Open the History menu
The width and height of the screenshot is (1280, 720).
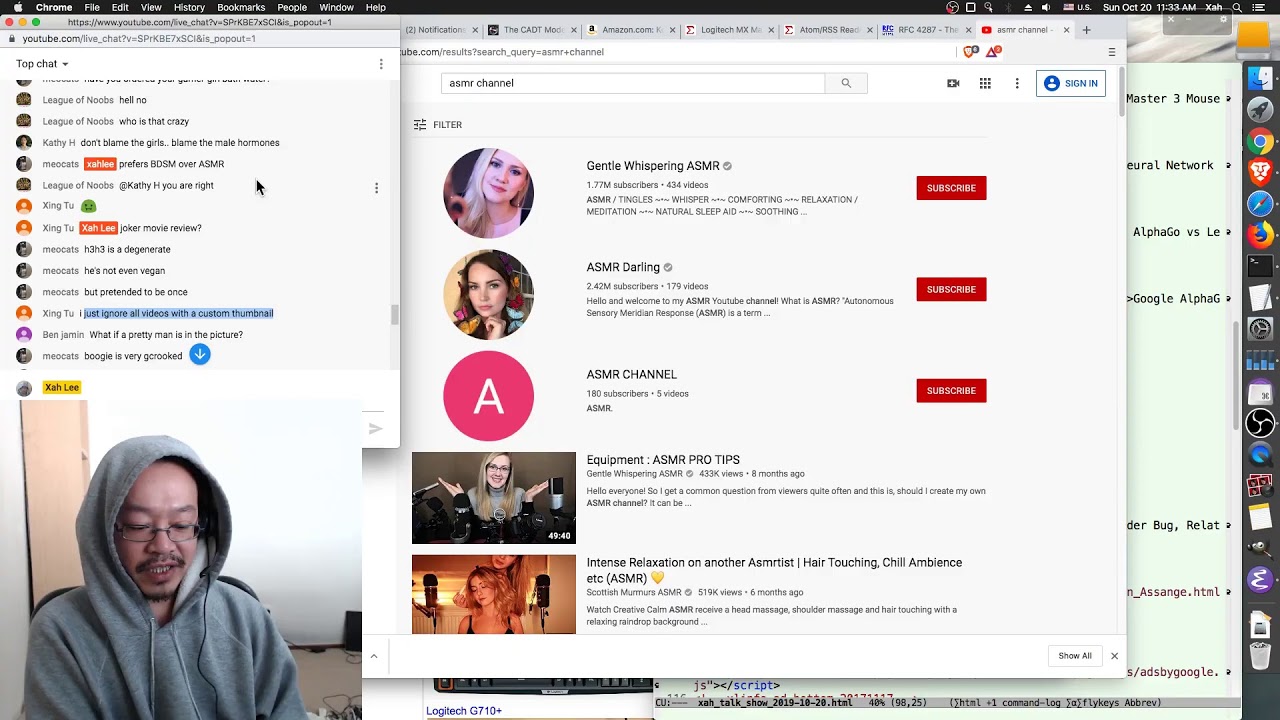pos(189,7)
